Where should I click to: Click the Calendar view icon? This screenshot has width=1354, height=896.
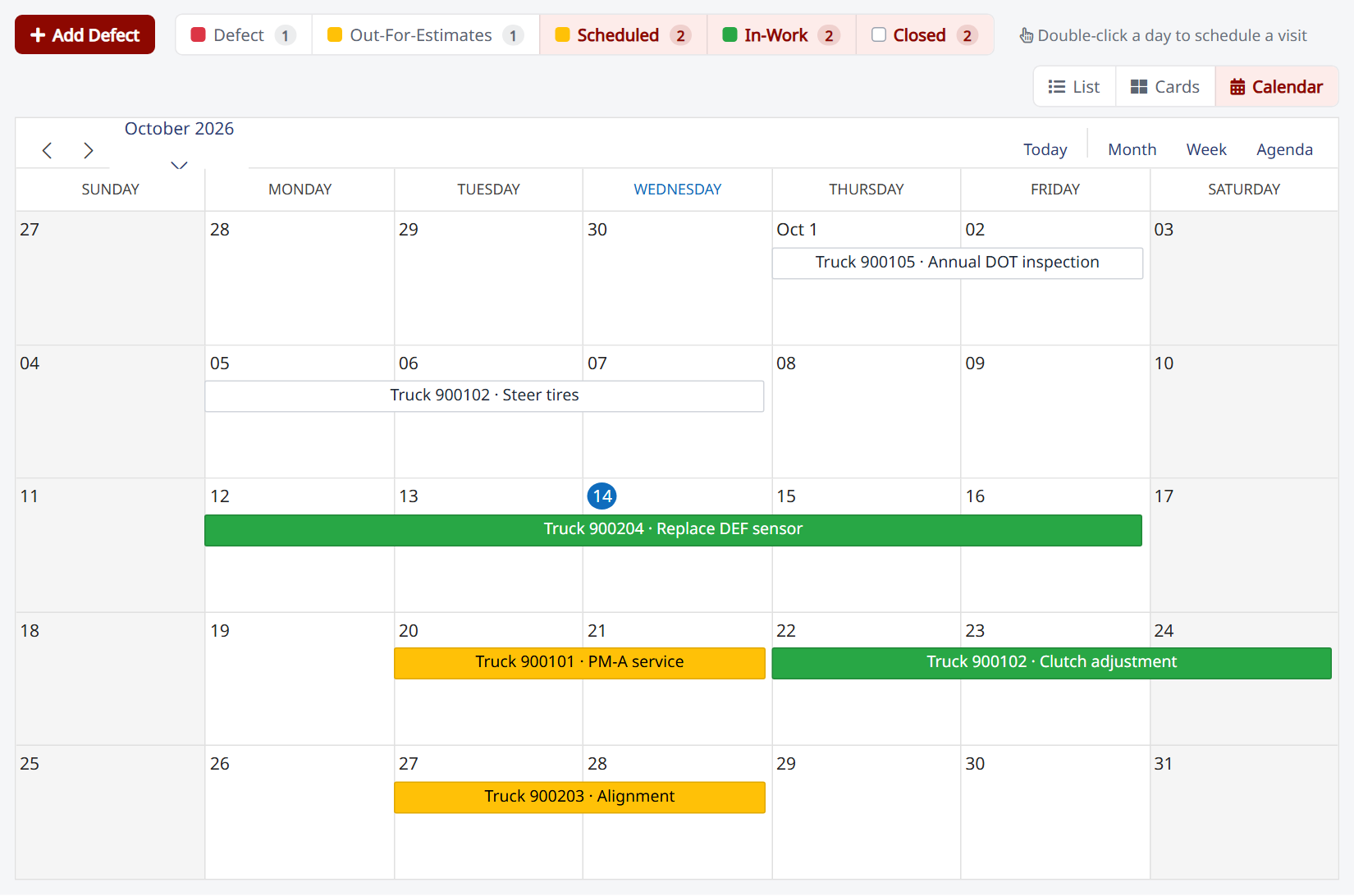tap(1237, 87)
